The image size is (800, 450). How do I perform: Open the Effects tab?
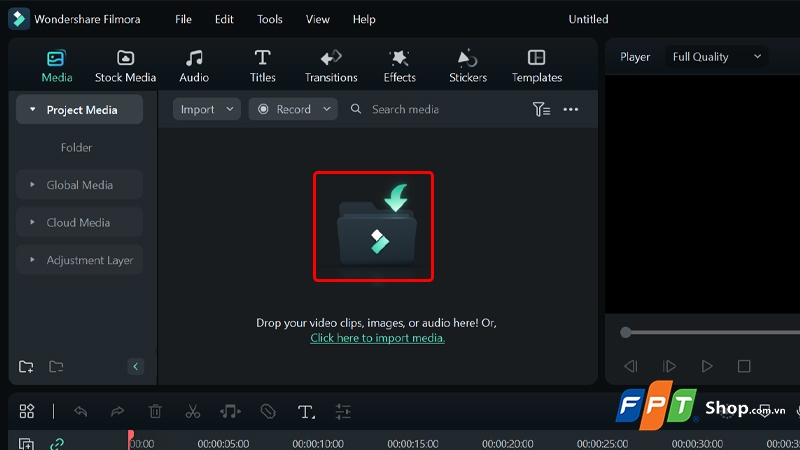tap(399, 66)
